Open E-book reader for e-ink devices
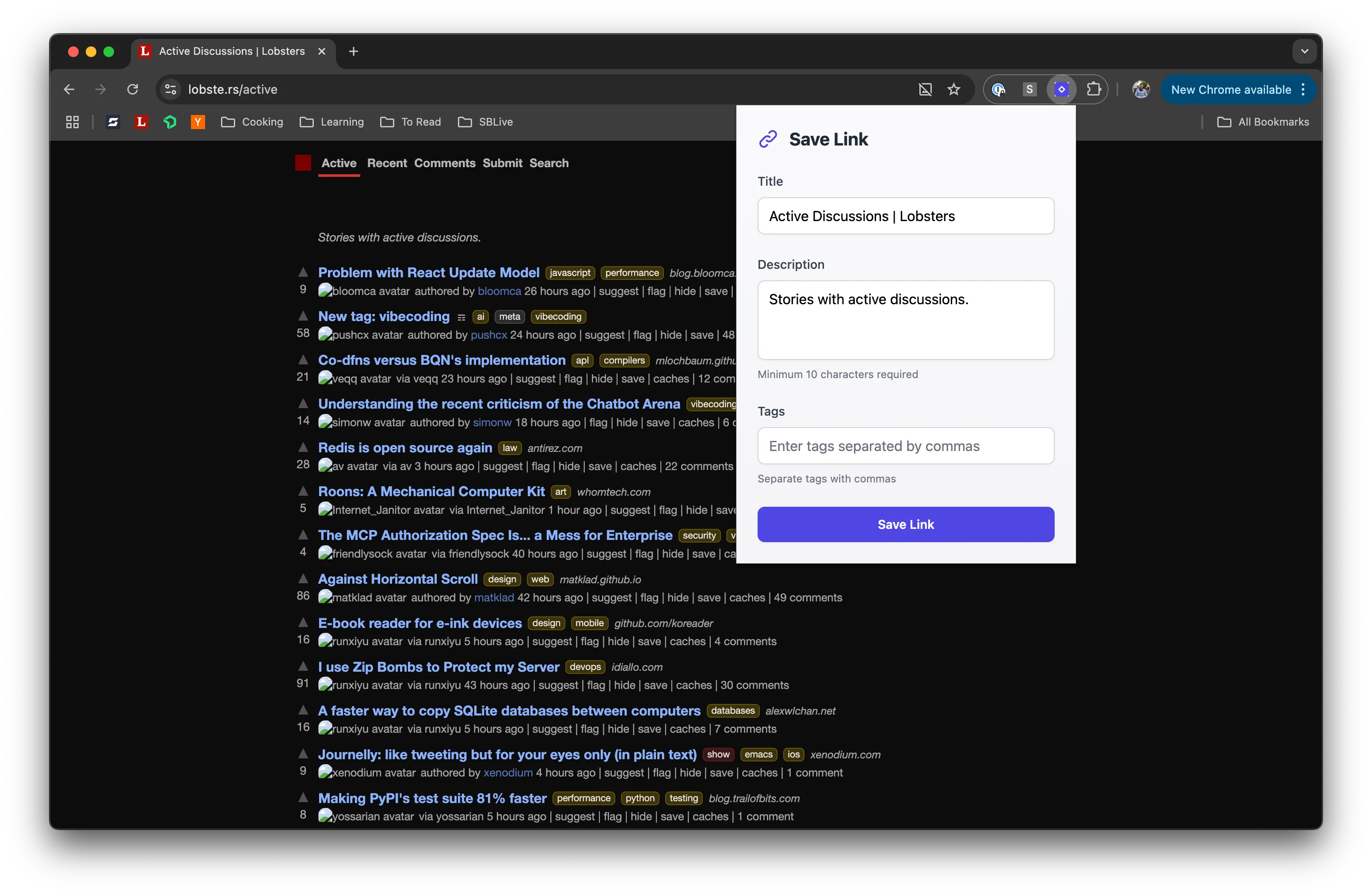 tap(419, 623)
